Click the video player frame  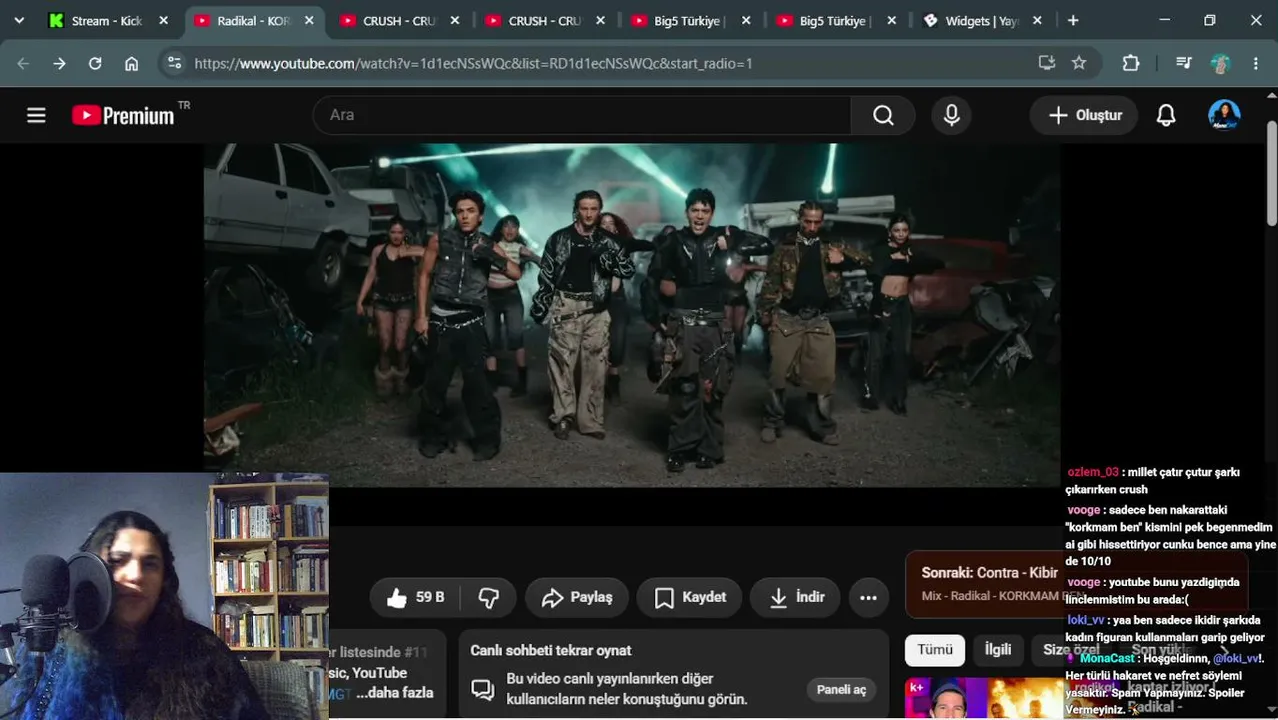[632, 315]
